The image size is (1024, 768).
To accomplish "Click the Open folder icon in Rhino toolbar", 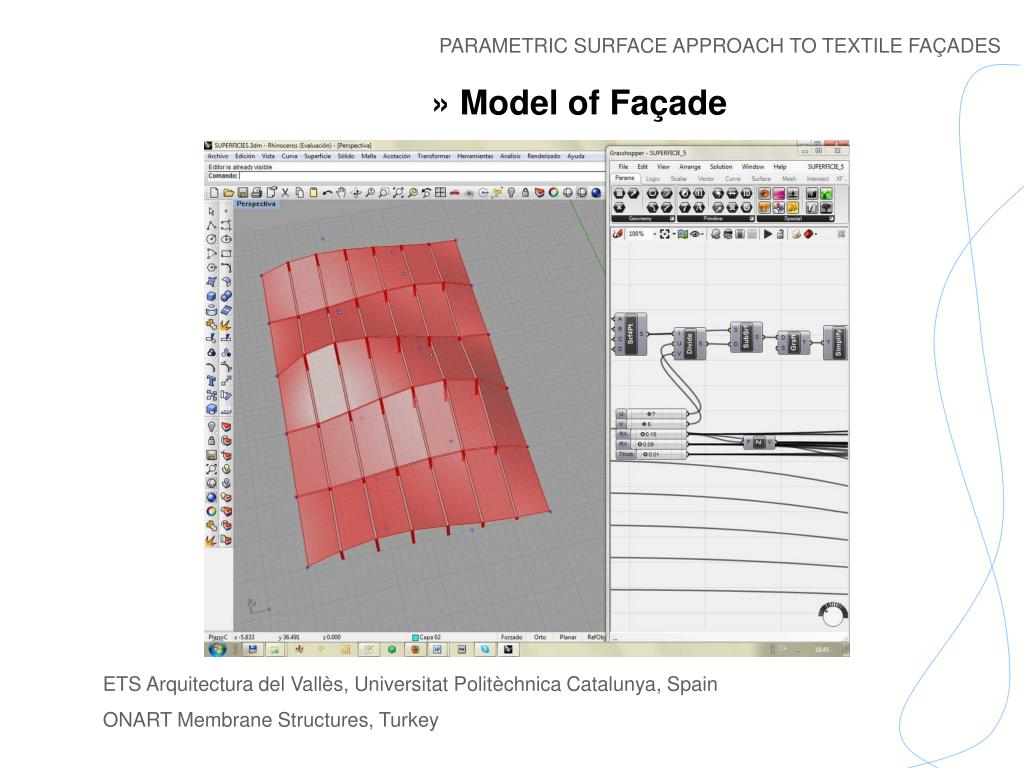I will click(x=228, y=193).
